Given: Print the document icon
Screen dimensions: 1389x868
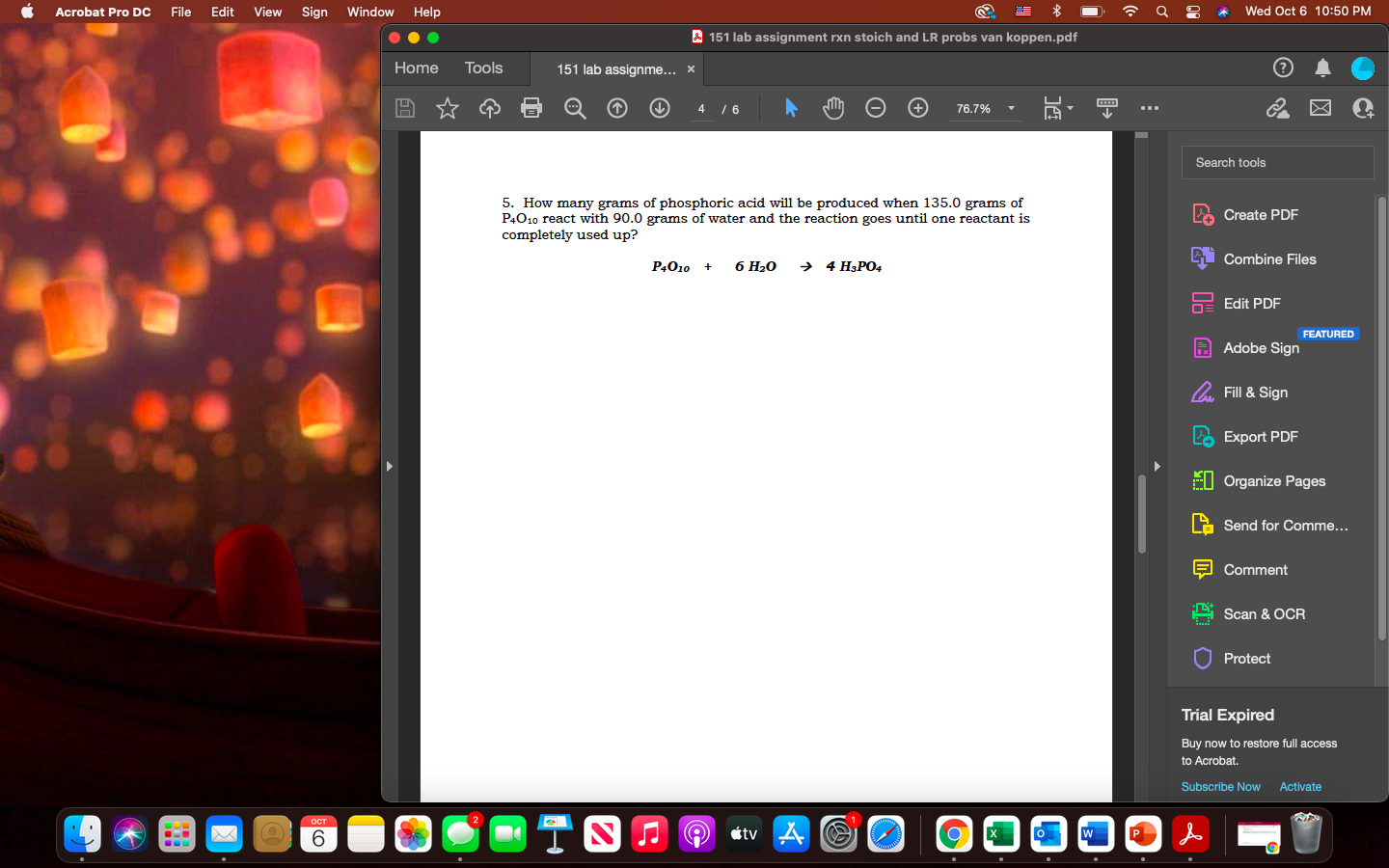Looking at the screenshot, I should (x=531, y=108).
